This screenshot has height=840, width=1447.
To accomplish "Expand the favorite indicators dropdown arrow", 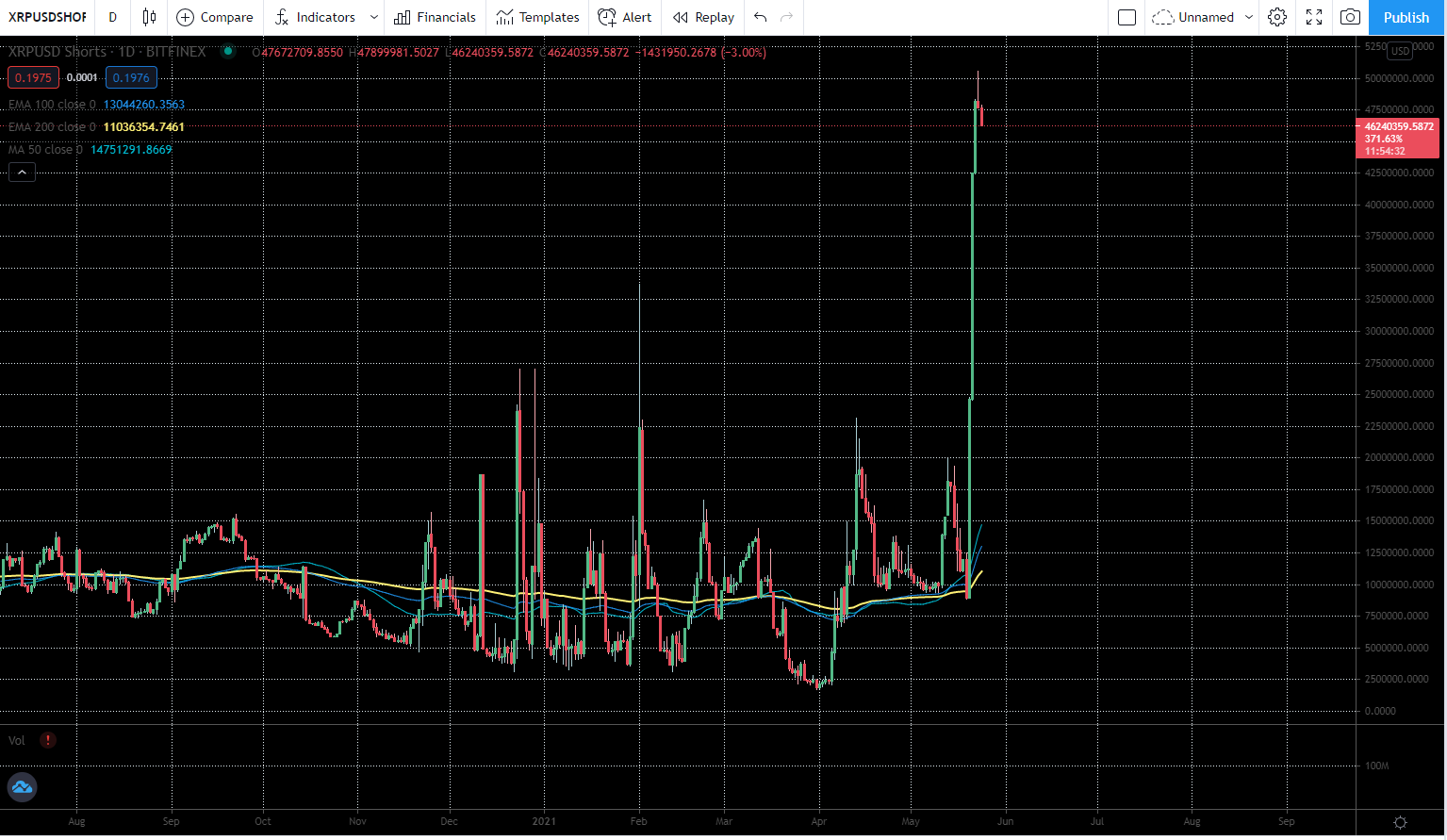I will tap(374, 17).
